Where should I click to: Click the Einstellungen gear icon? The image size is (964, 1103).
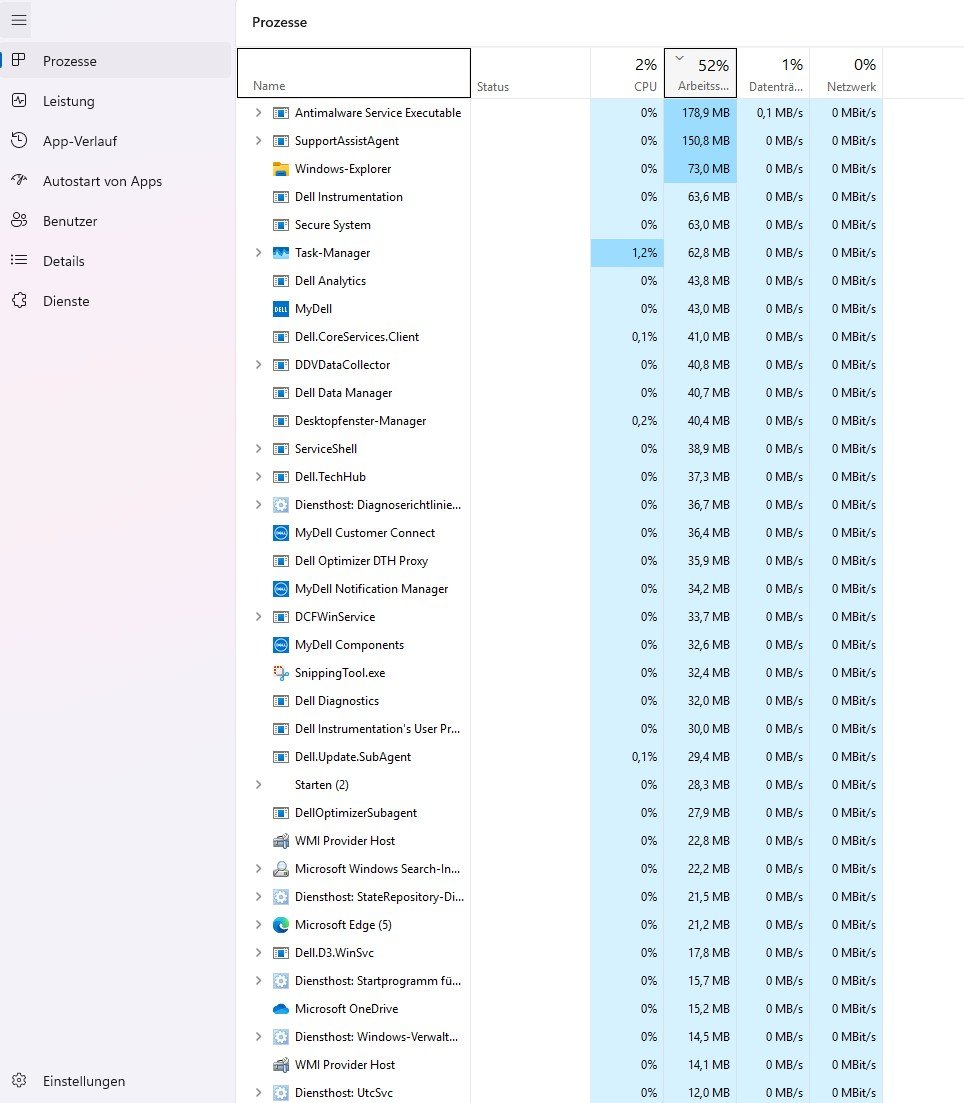[x=19, y=1080]
